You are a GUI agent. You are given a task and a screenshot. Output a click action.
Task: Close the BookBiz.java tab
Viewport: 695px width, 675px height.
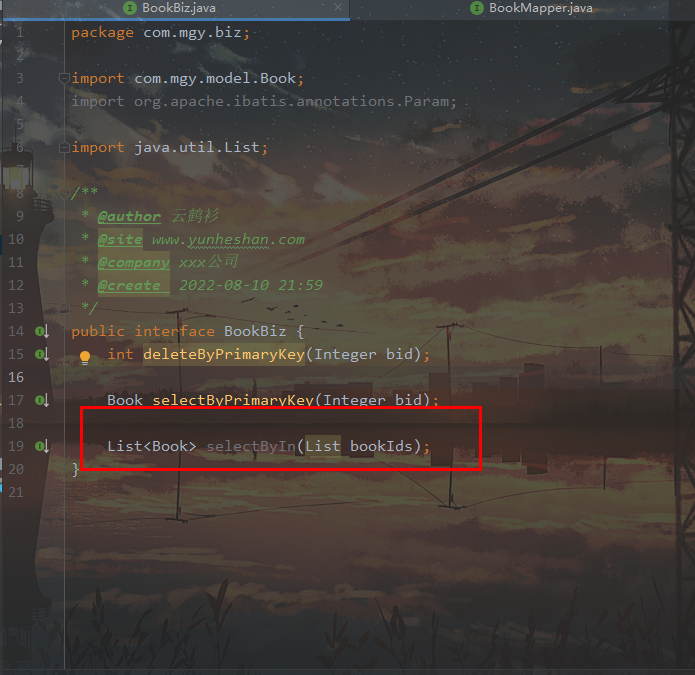tap(338, 8)
